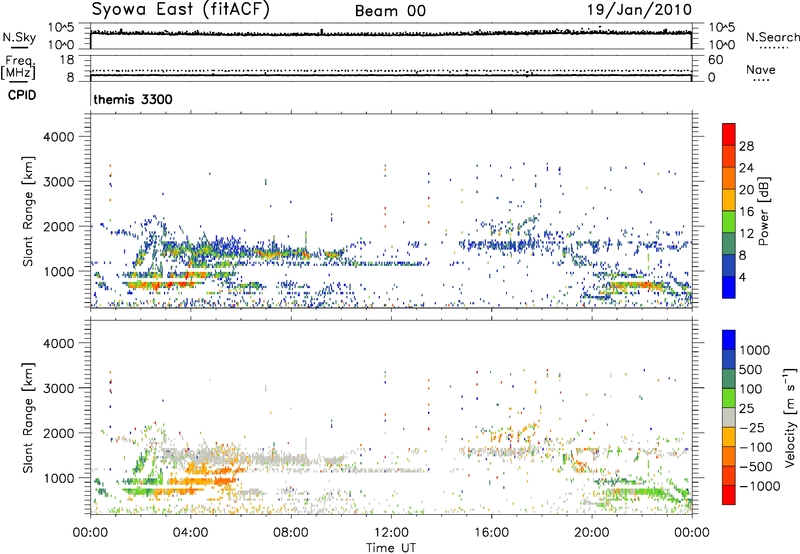The height and width of the screenshot is (554, 800).
Task: Click the 'N.Sky' legend label
Action: (x=19, y=37)
